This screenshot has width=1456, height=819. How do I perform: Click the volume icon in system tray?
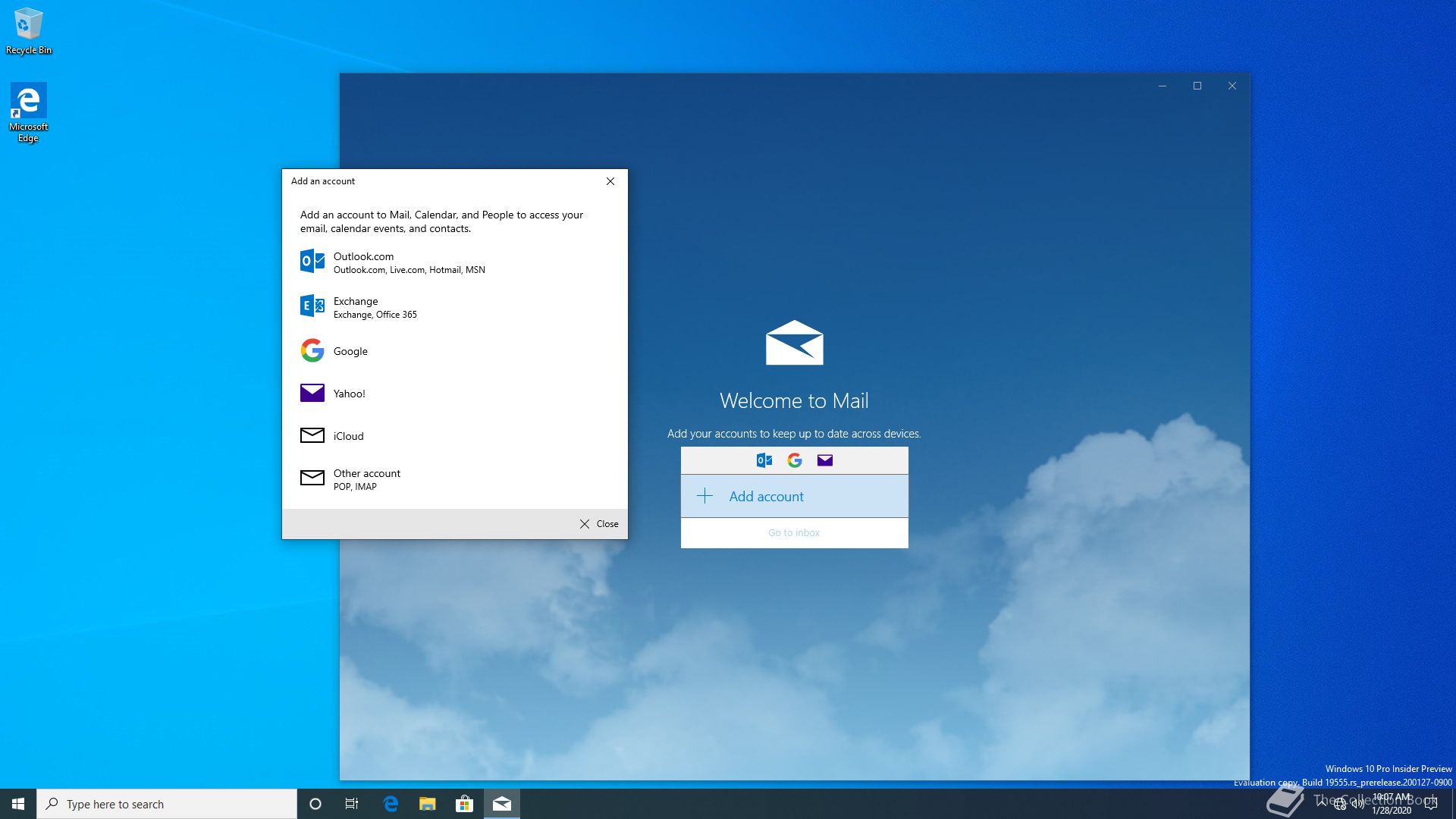(1358, 804)
